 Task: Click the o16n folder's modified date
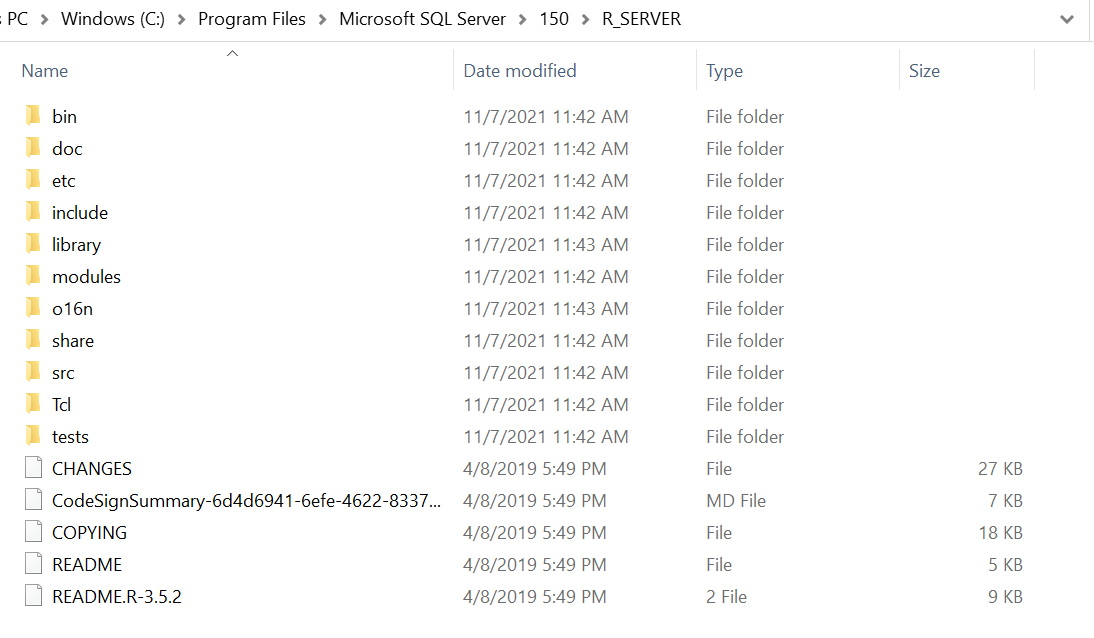click(x=546, y=309)
